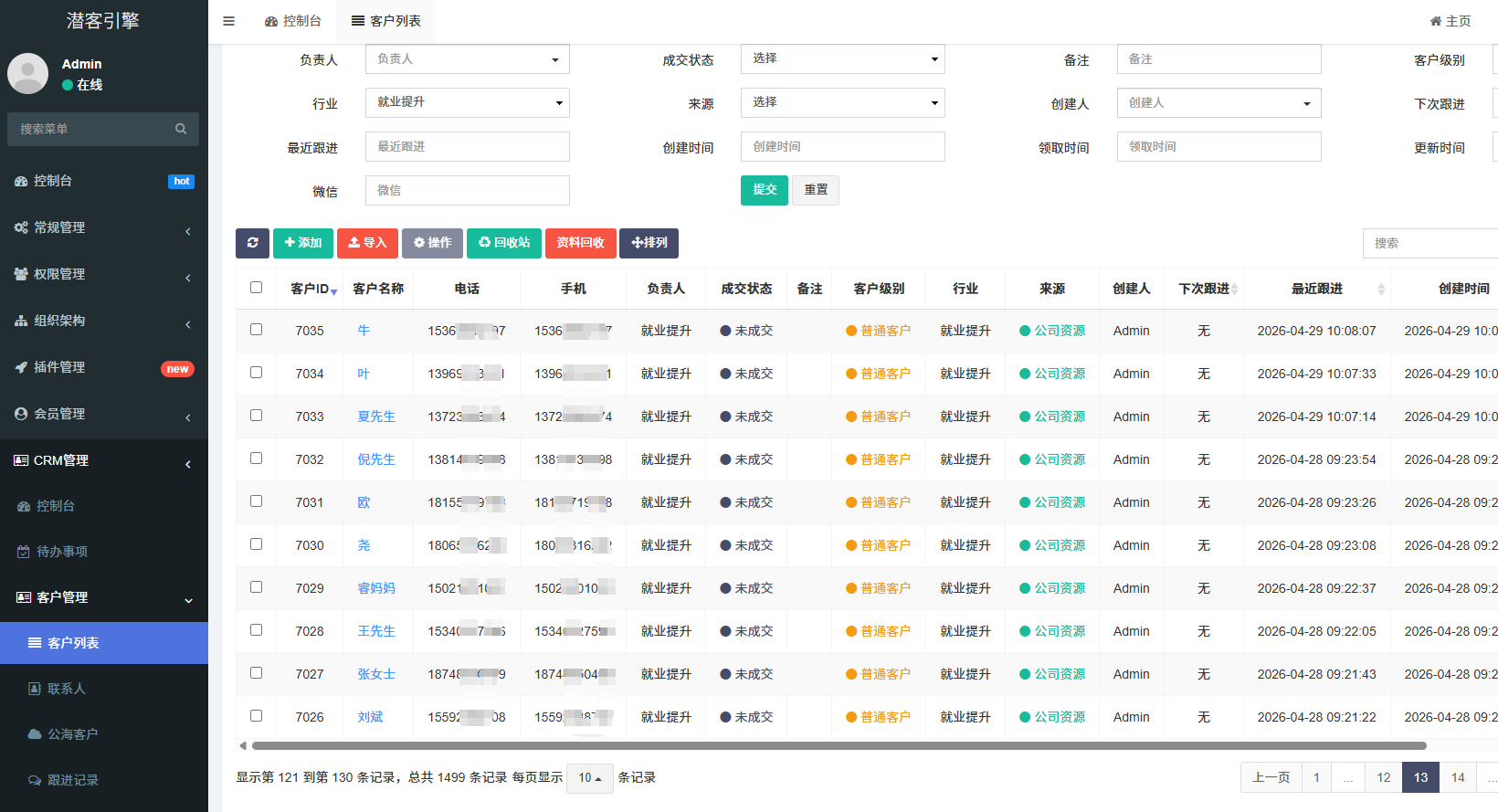
Task: Go to page 1
Action: pos(1316,777)
